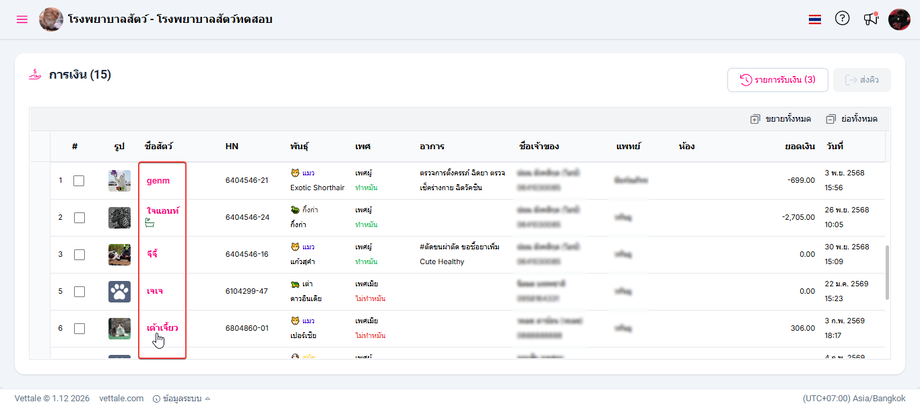Screen dimensions: 920x408
Task: Click the Asia/Bangkok timezone text
Action: [854, 398]
